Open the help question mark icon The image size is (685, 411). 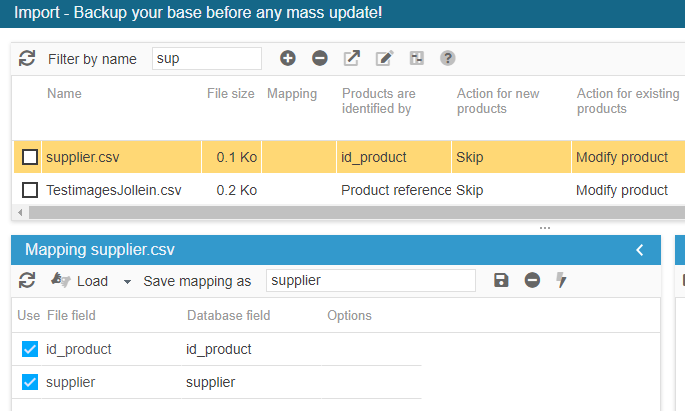pyautogui.click(x=448, y=59)
